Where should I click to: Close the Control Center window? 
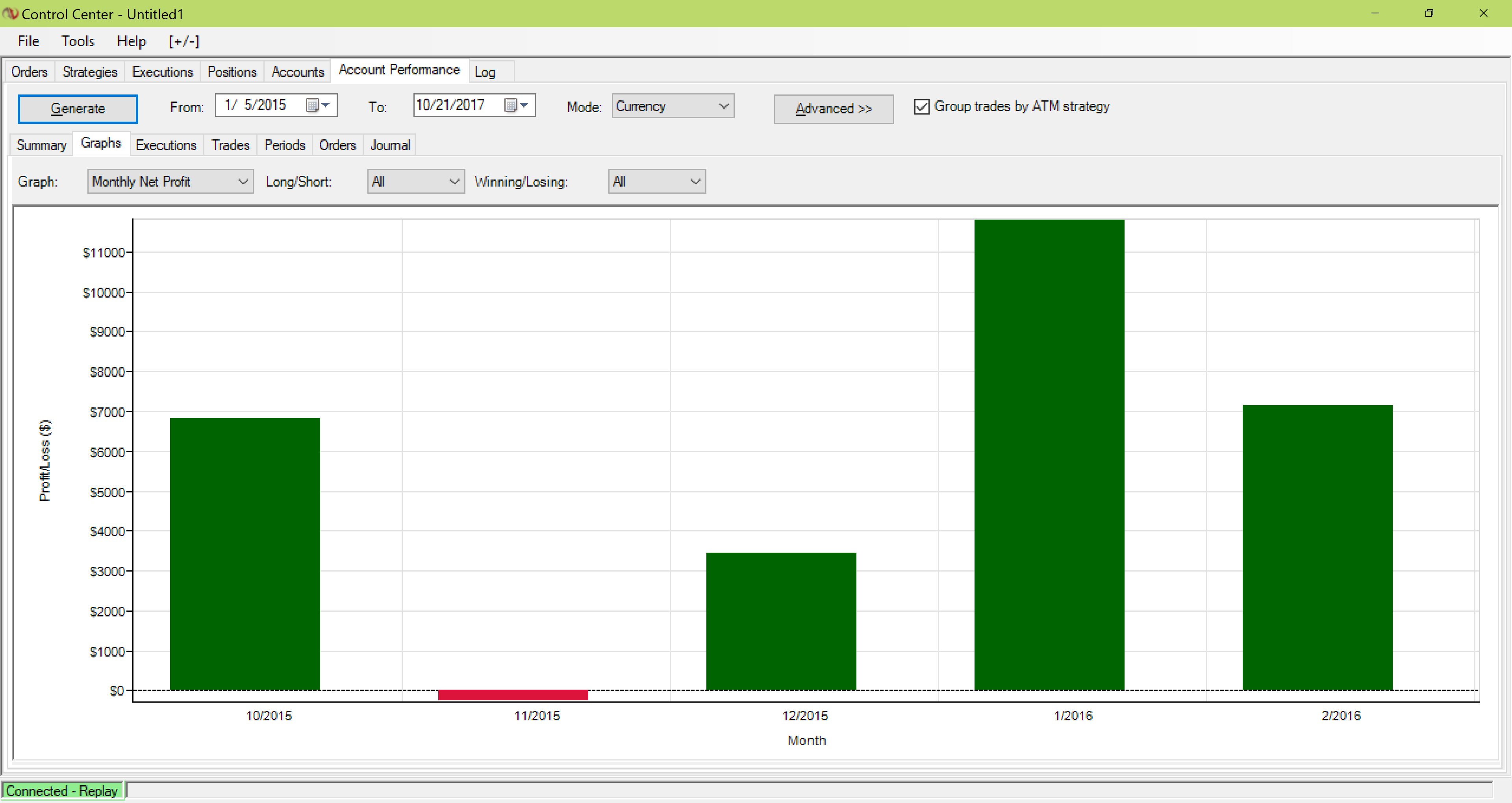click(1483, 13)
